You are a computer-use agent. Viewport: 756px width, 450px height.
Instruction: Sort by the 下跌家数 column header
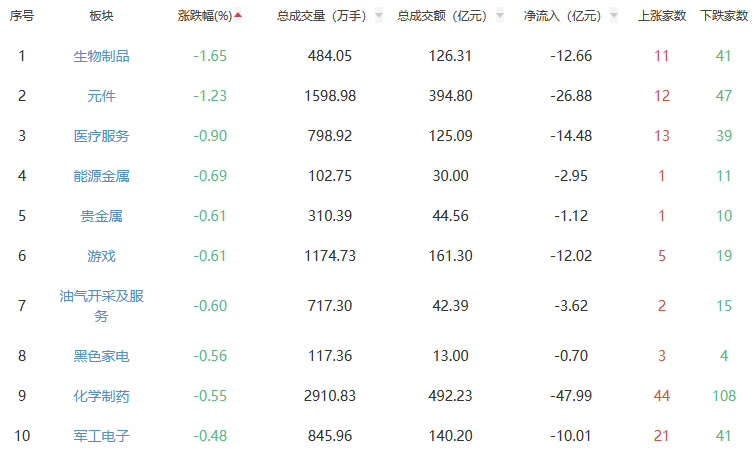point(724,16)
